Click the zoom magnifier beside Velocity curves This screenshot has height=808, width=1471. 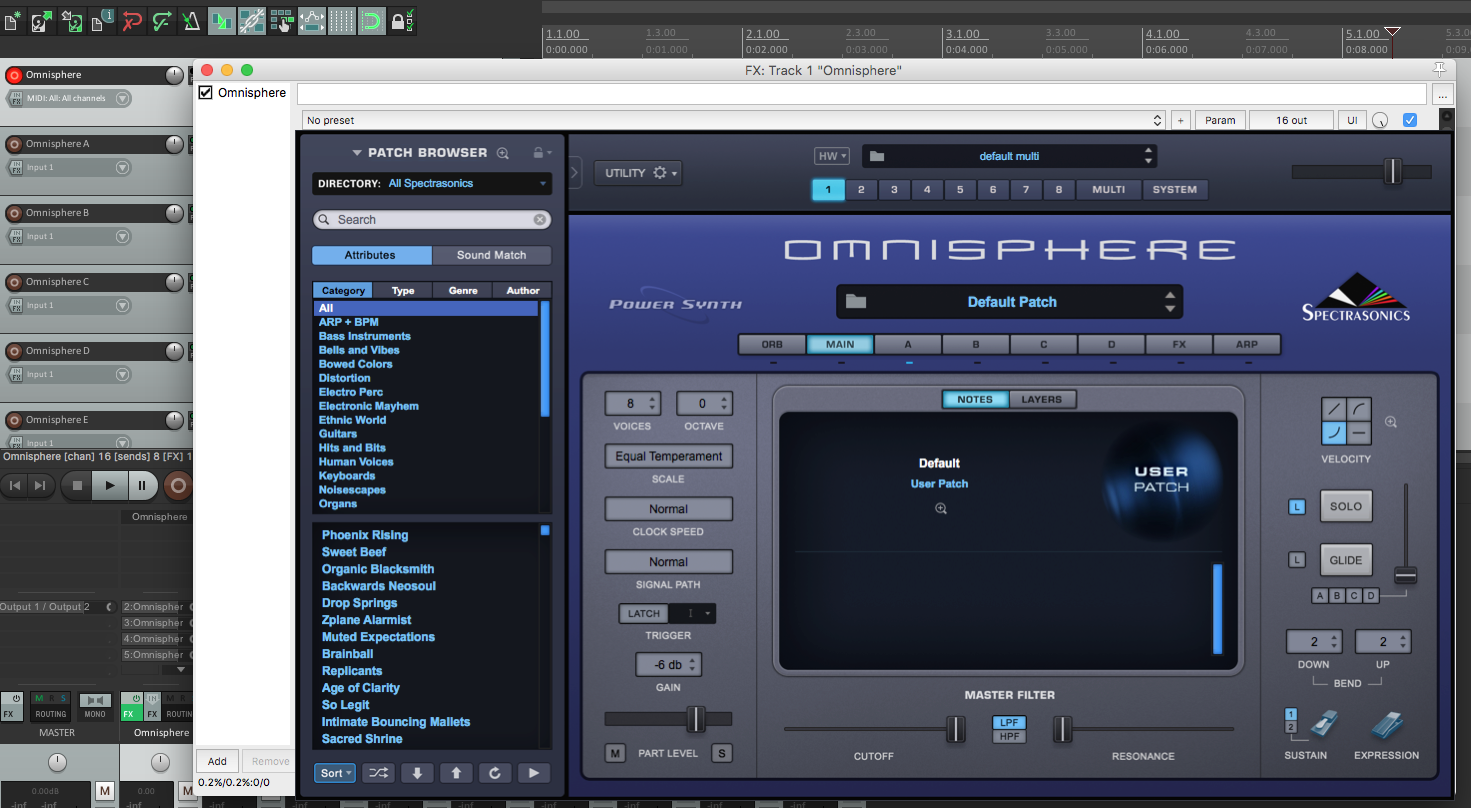tap(1391, 422)
